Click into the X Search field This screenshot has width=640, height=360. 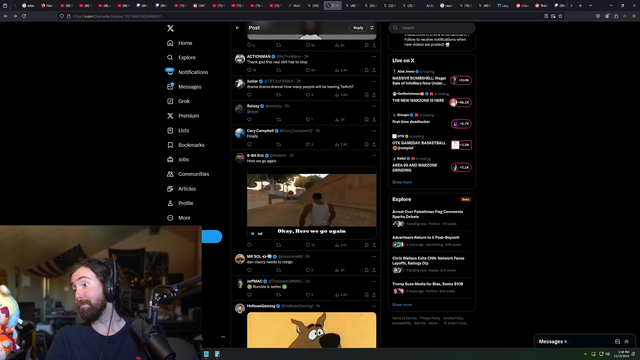point(432,28)
